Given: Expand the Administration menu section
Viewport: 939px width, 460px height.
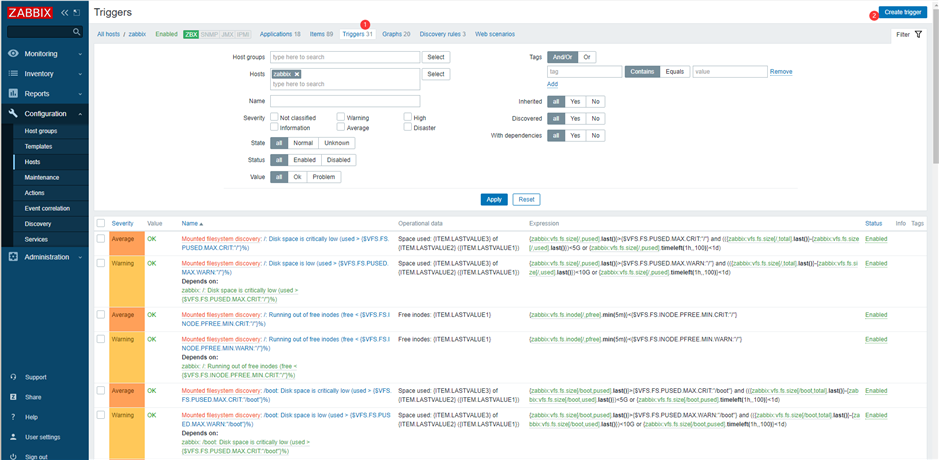Looking at the screenshot, I should click(44, 257).
